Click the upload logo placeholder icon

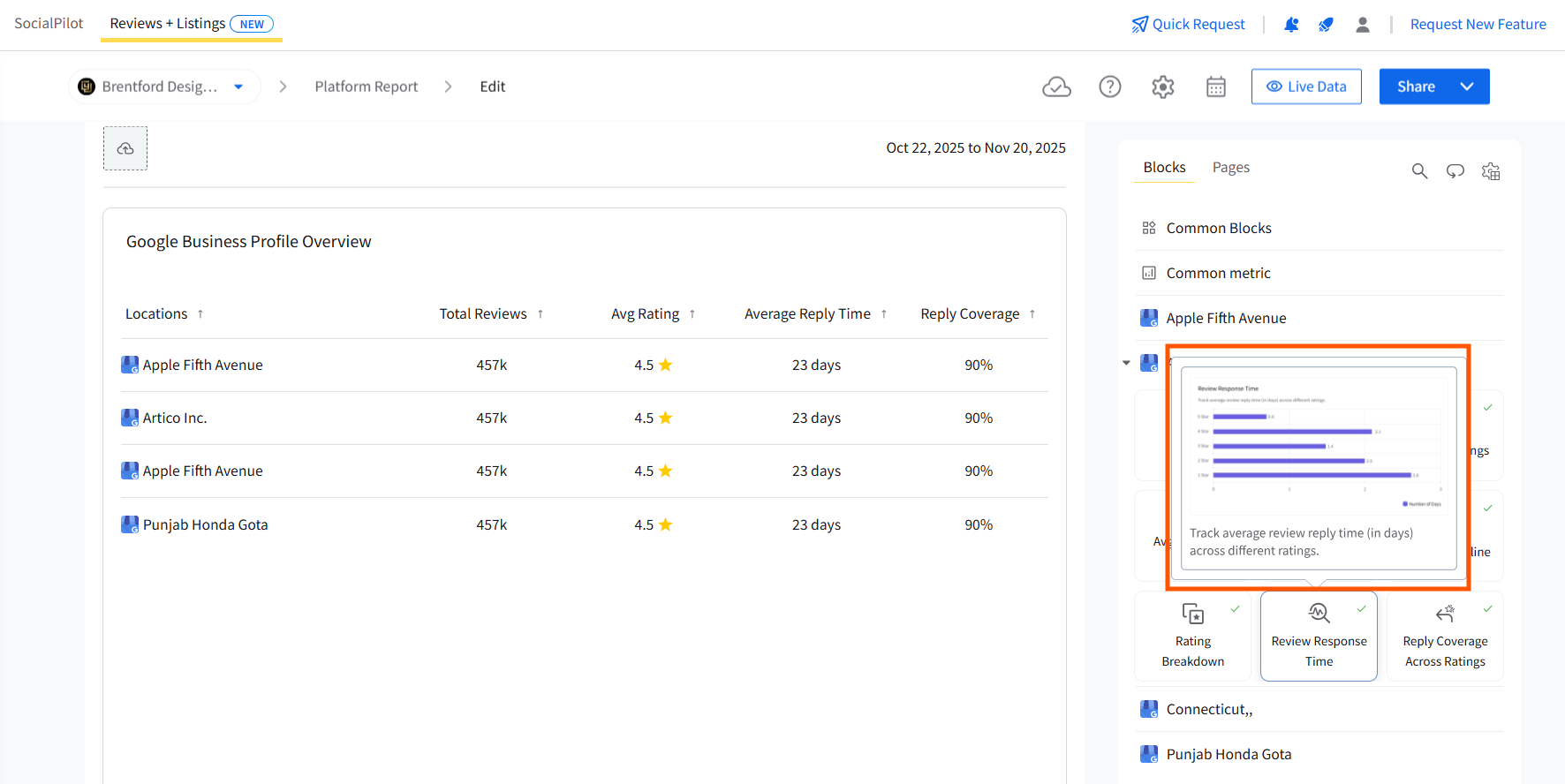point(125,148)
